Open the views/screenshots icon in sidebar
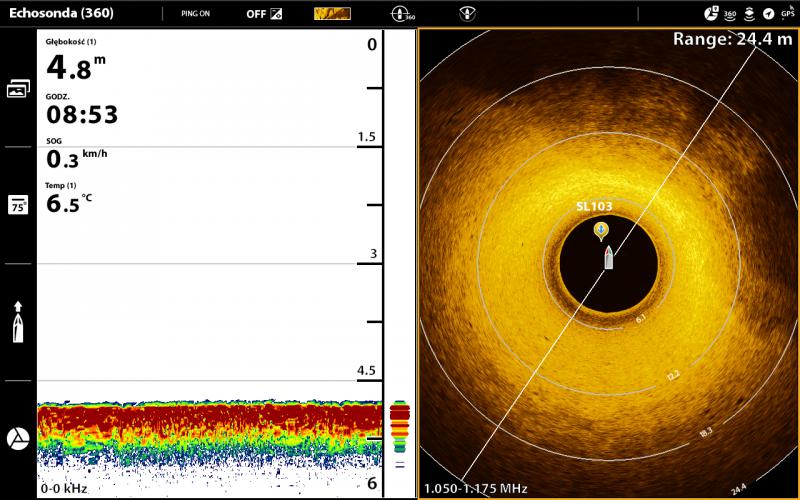 coord(18,89)
